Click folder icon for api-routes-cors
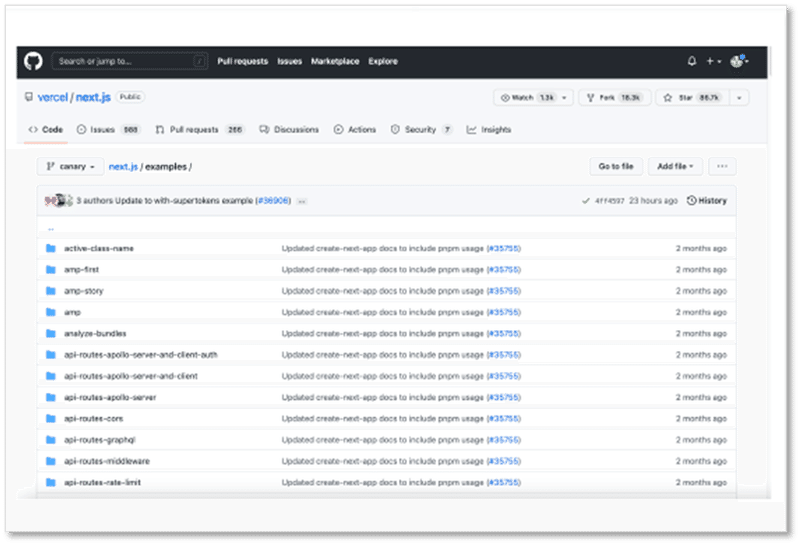The width and height of the screenshot is (800, 545). click(x=51, y=418)
